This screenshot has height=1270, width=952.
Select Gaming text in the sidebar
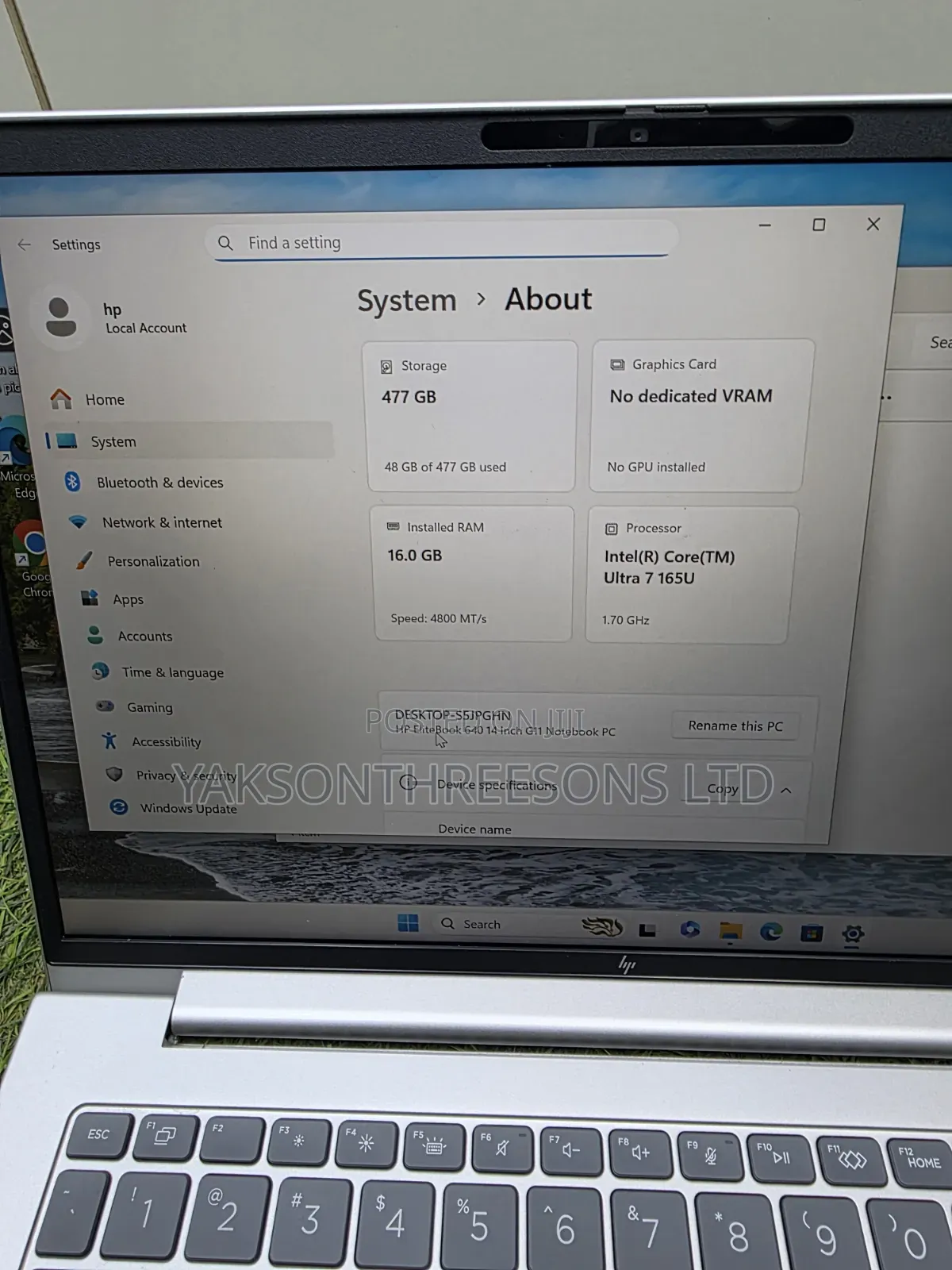(x=150, y=707)
